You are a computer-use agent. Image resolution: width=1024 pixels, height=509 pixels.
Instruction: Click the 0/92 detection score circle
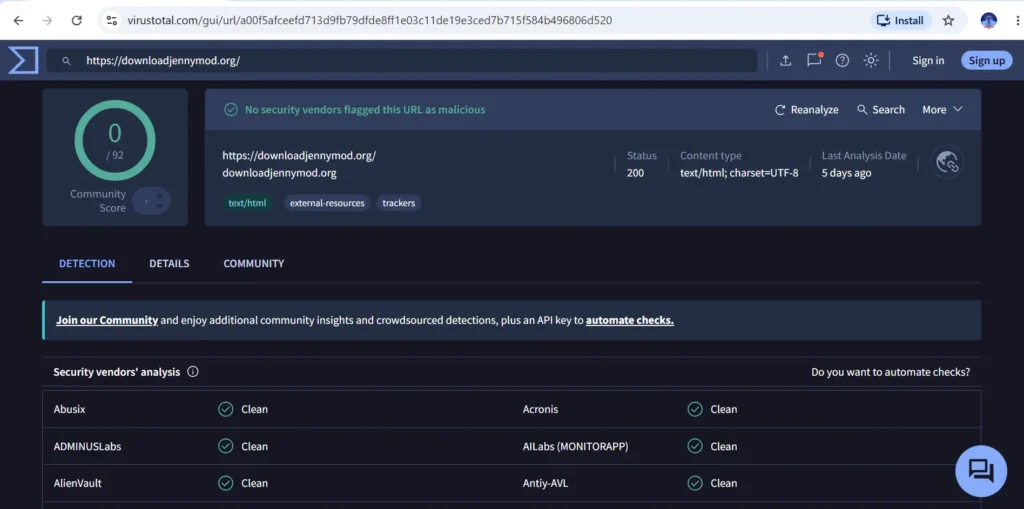tap(115, 140)
